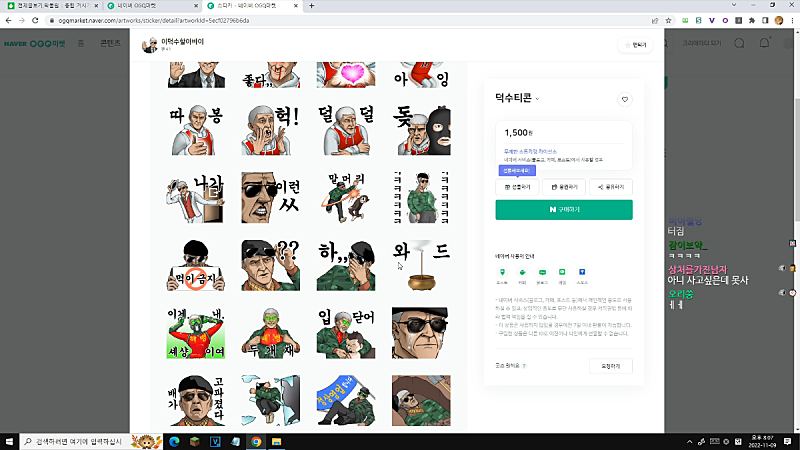Screen dimensions: 800x450
Task: Click the Naver cafe service icon
Action: pyautogui.click(x=522, y=272)
